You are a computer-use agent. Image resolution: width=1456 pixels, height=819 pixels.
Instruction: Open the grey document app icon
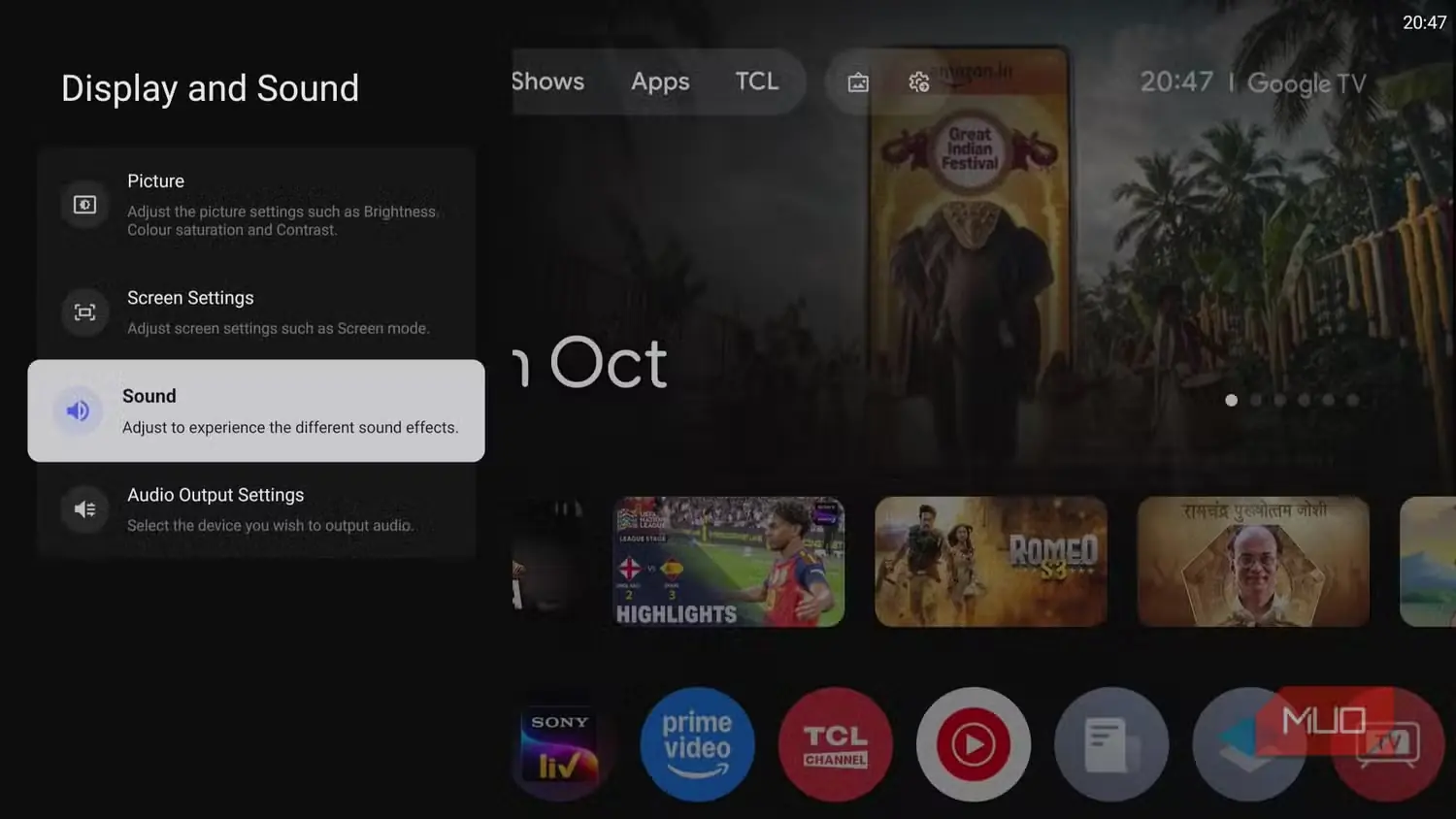click(x=1111, y=745)
